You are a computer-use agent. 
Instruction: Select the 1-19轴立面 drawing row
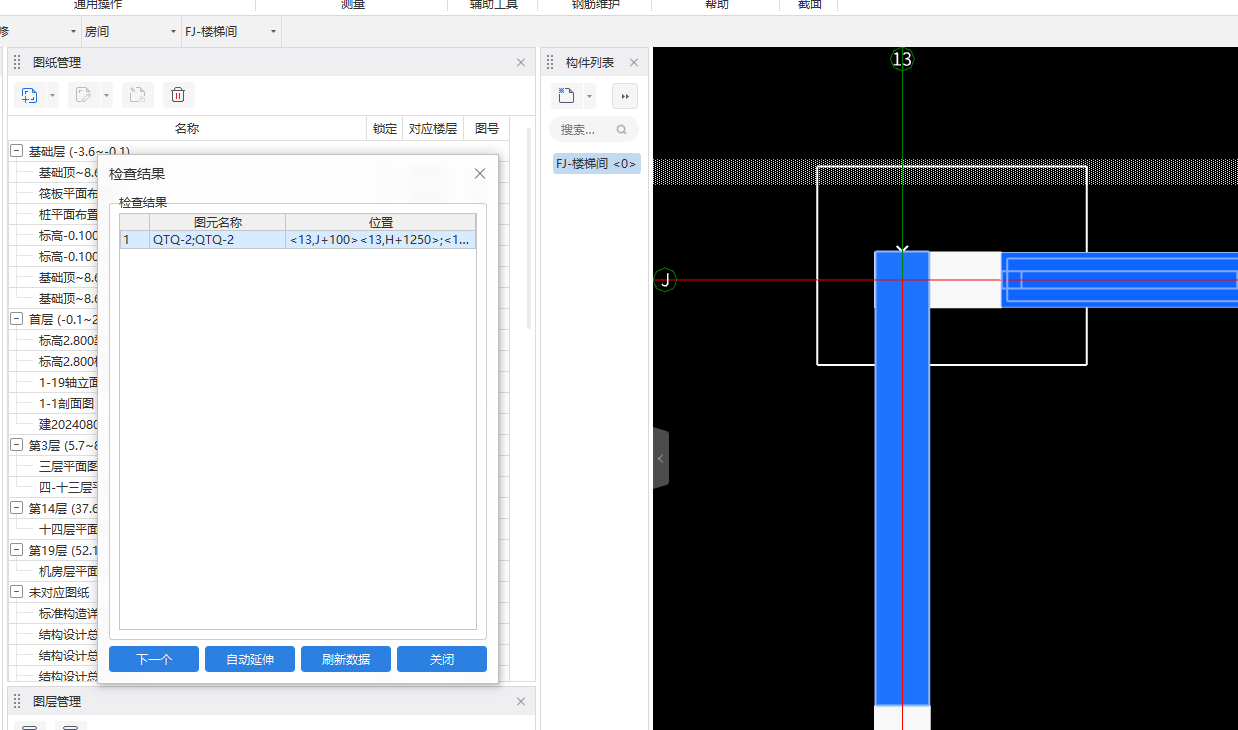coord(68,382)
